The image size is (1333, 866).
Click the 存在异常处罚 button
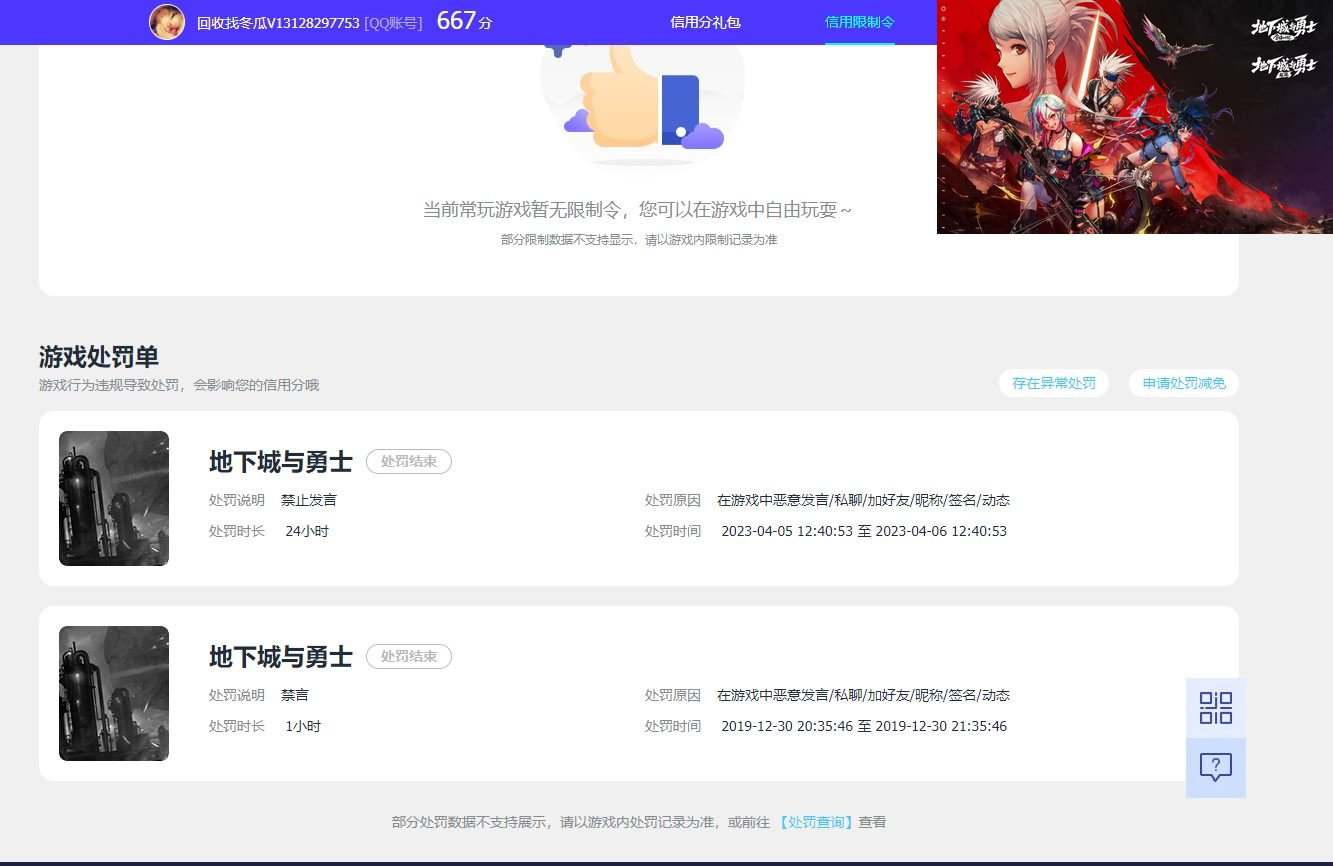point(1054,383)
